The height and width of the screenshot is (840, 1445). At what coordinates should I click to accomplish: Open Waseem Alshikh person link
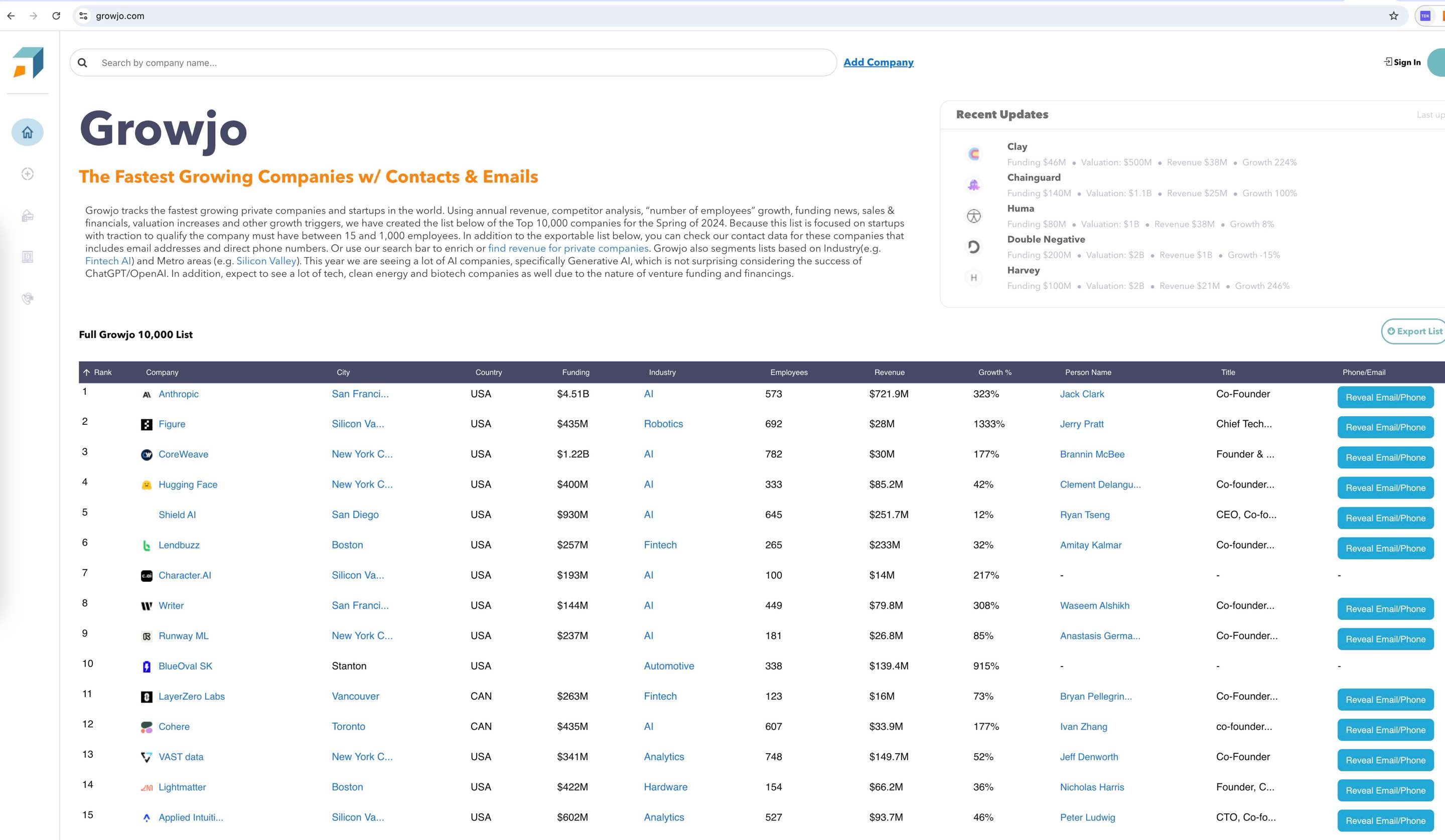click(1095, 606)
